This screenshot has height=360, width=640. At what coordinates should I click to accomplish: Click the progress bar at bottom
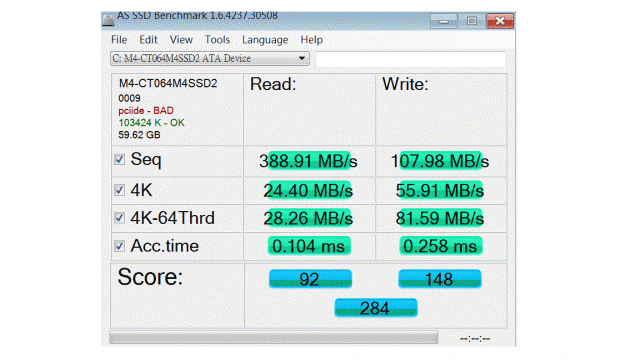click(273, 338)
